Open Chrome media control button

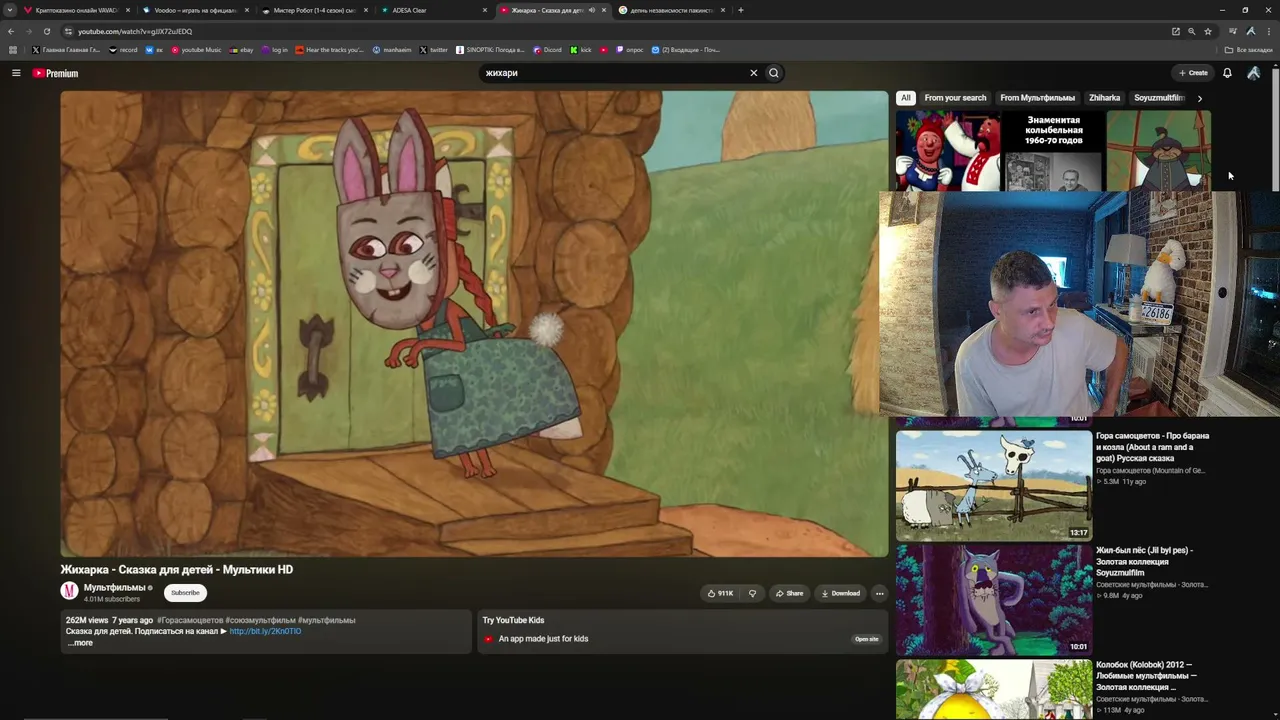pyautogui.click(x=1233, y=31)
